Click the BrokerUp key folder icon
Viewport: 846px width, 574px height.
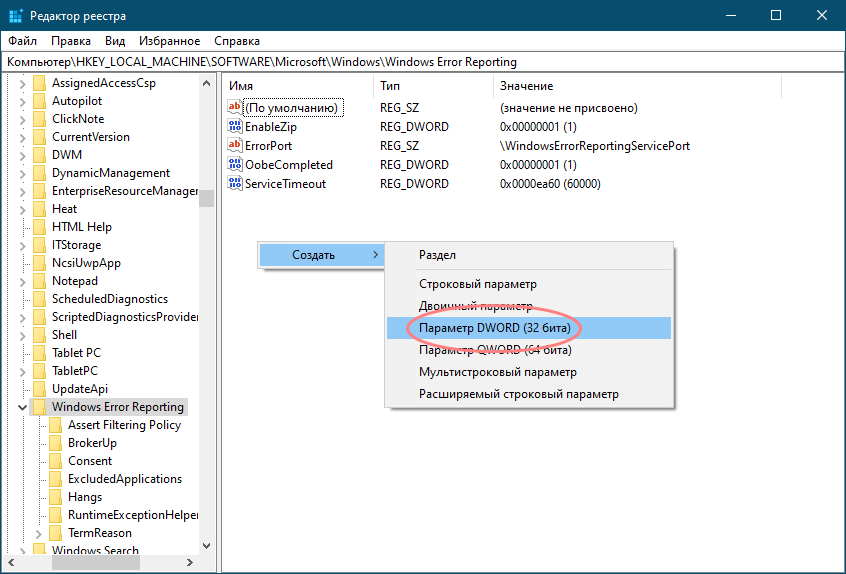pyautogui.click(x=55, y=443)
